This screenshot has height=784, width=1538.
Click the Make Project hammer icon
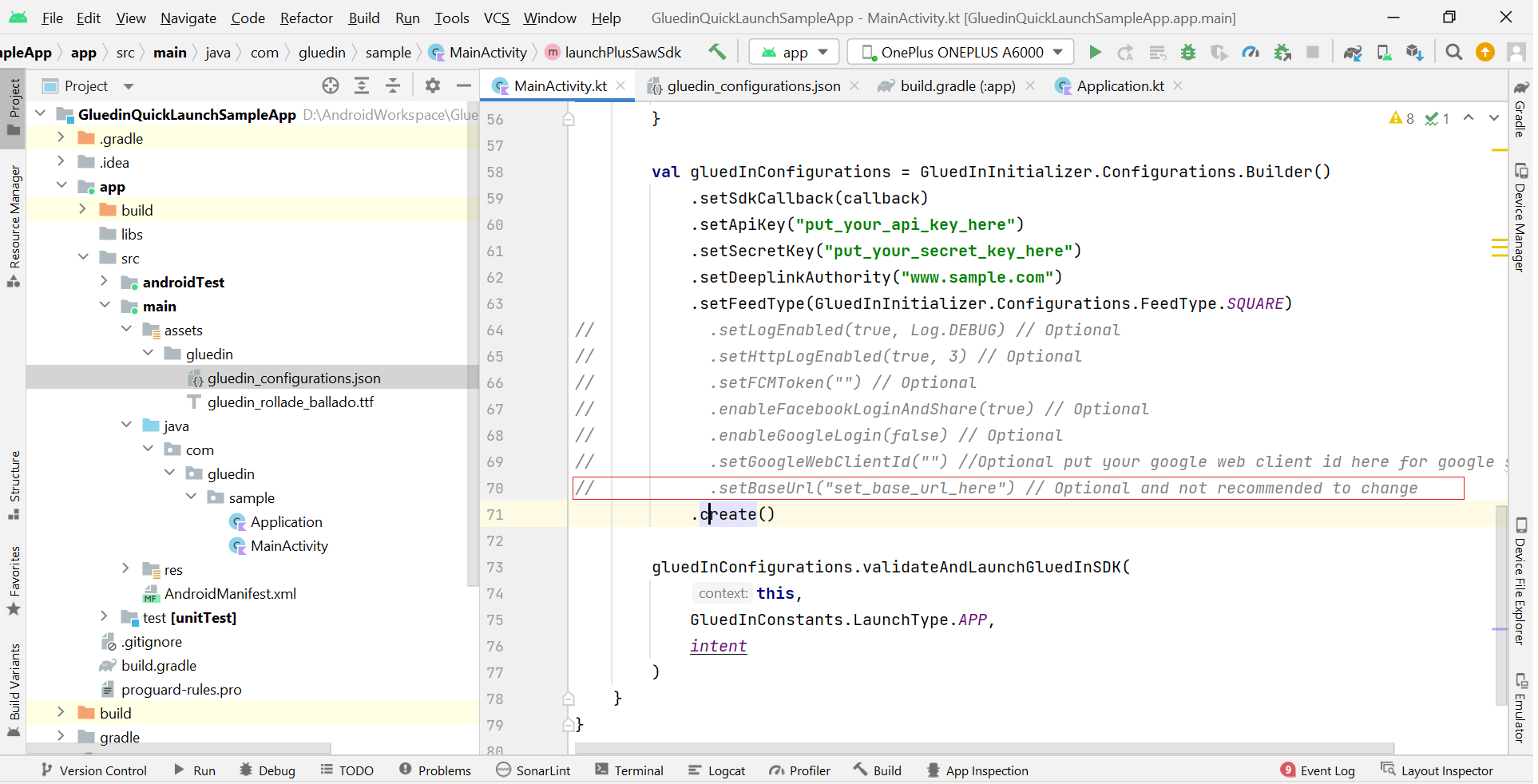point(716,52)
